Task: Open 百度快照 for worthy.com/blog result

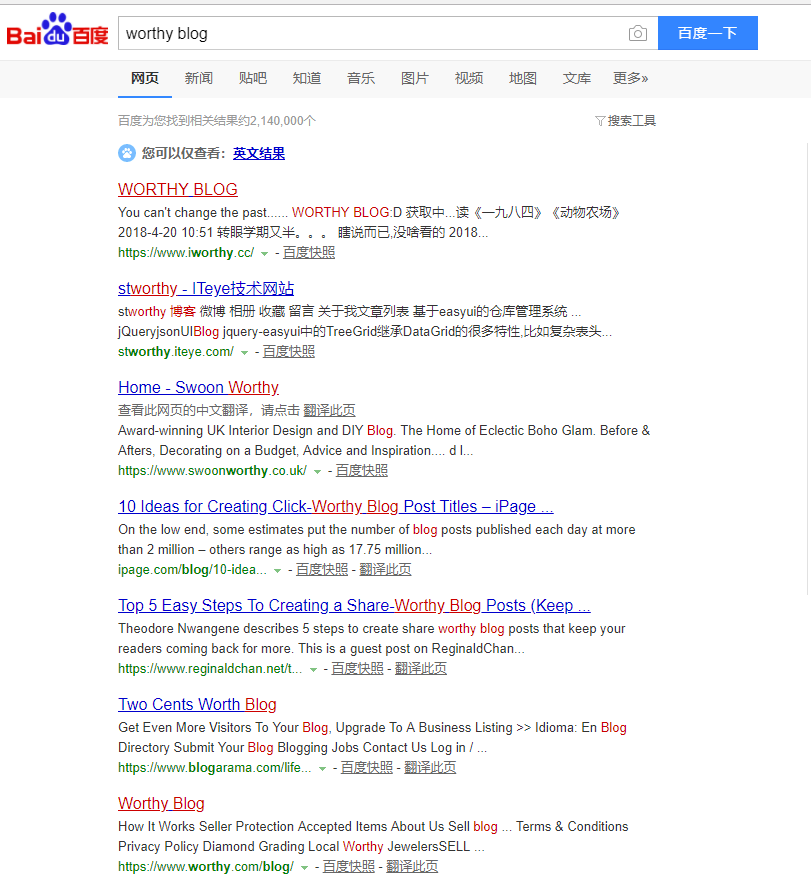Action: 348,867
